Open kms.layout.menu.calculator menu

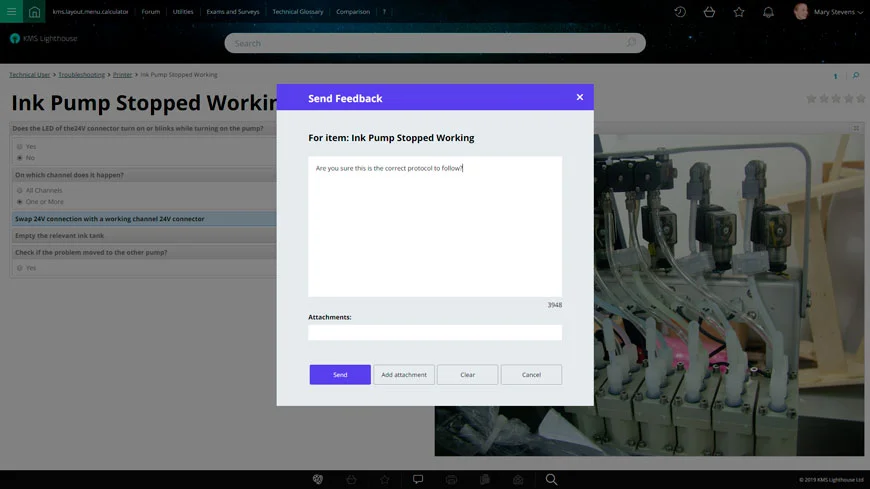point(90,12)
